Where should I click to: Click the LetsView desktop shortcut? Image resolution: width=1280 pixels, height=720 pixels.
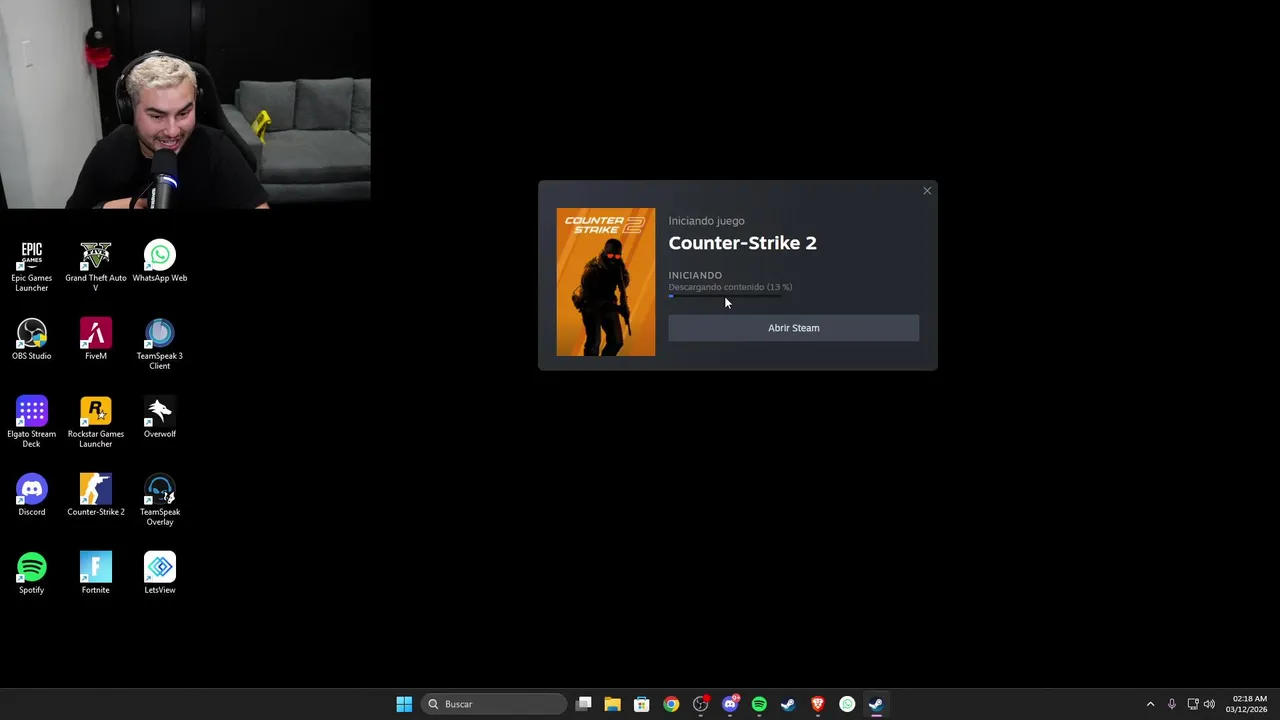[x=160, y=574]
